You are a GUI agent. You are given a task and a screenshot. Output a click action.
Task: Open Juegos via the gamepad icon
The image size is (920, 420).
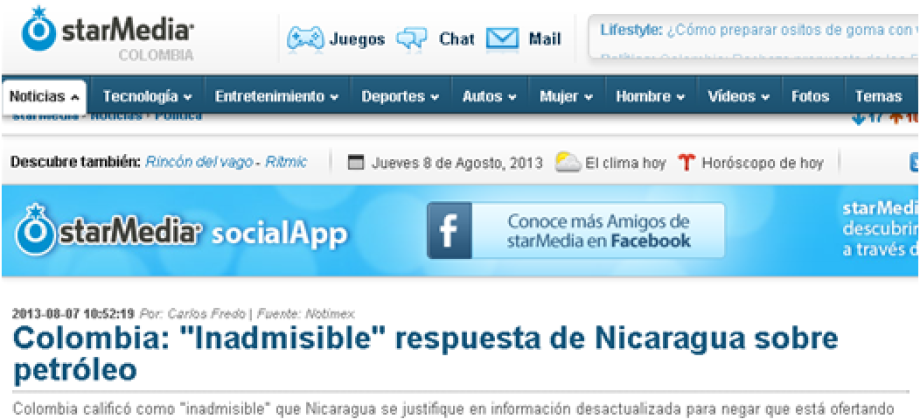pos(305,39)
